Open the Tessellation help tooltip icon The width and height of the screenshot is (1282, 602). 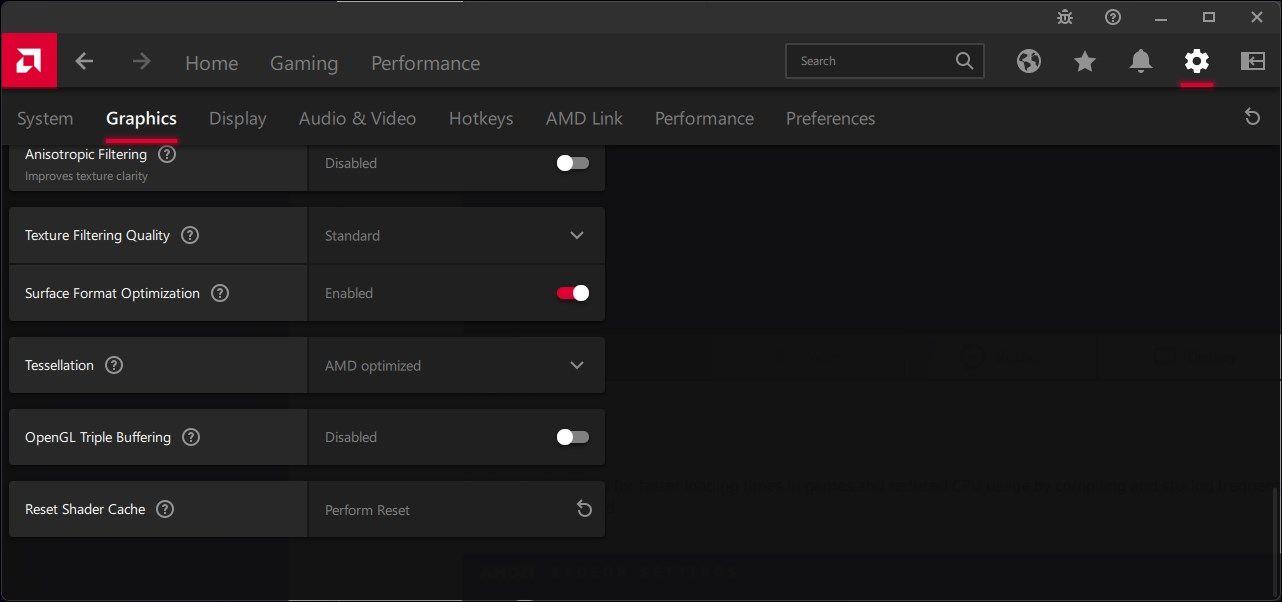pyautogui.click(x=113, y=364)
